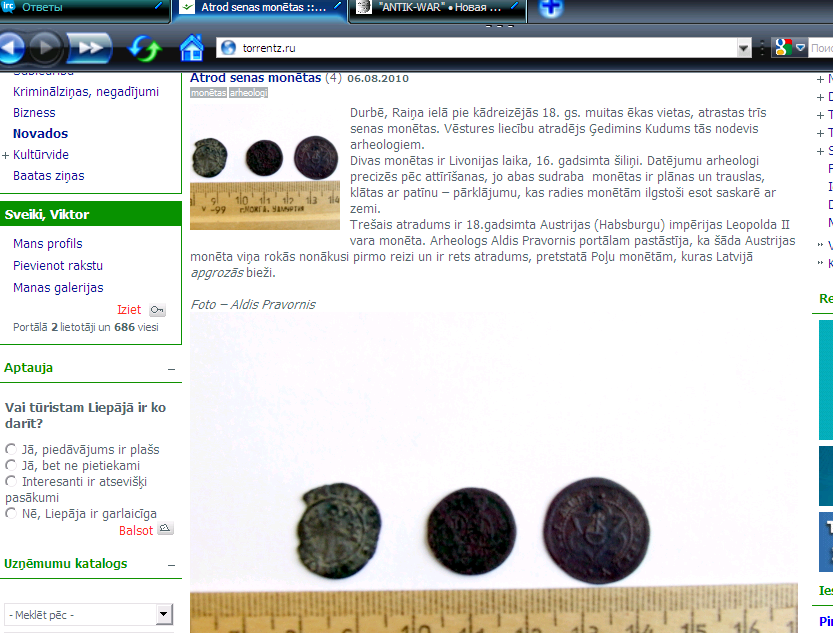Open Kriminālziņas, negadījumi section
The width and height of the screenshot is (833, 633).
coord(86,92)
